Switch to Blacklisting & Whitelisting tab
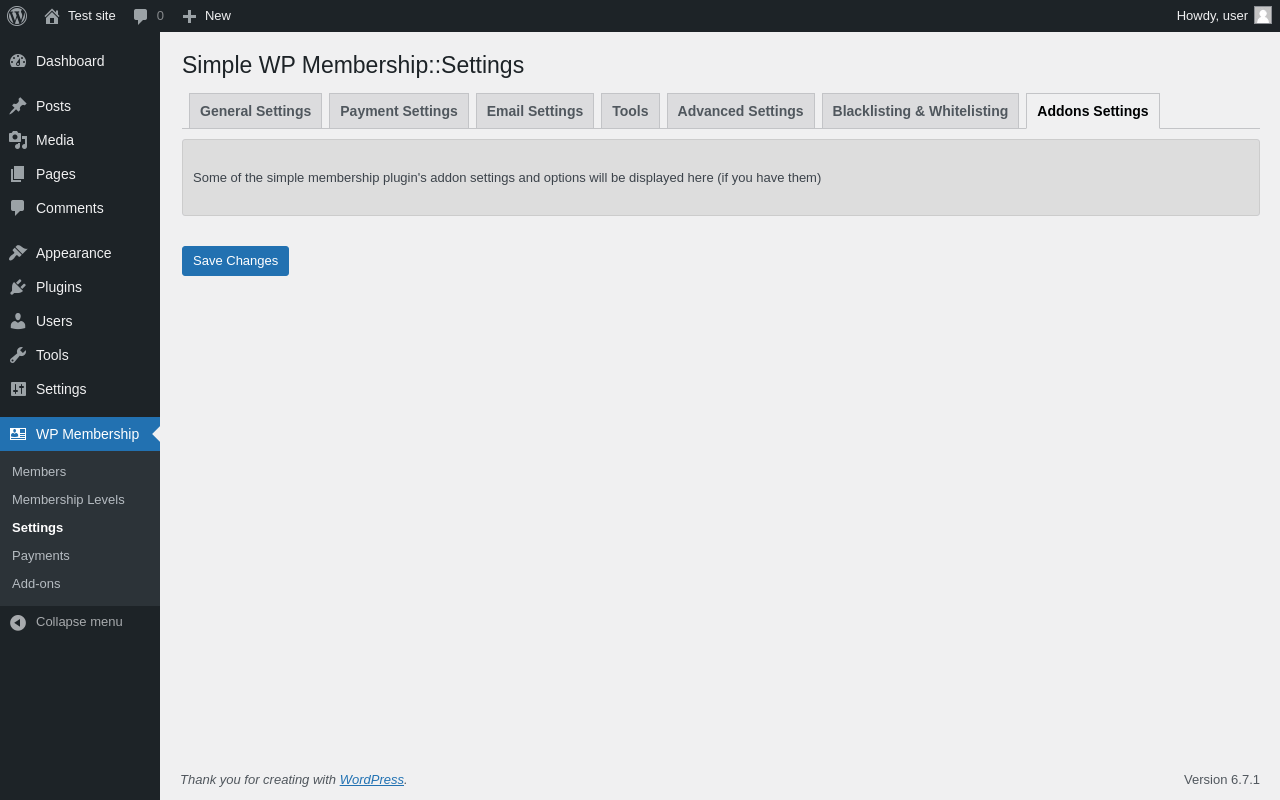1280x800 pixels. [920, 111]
